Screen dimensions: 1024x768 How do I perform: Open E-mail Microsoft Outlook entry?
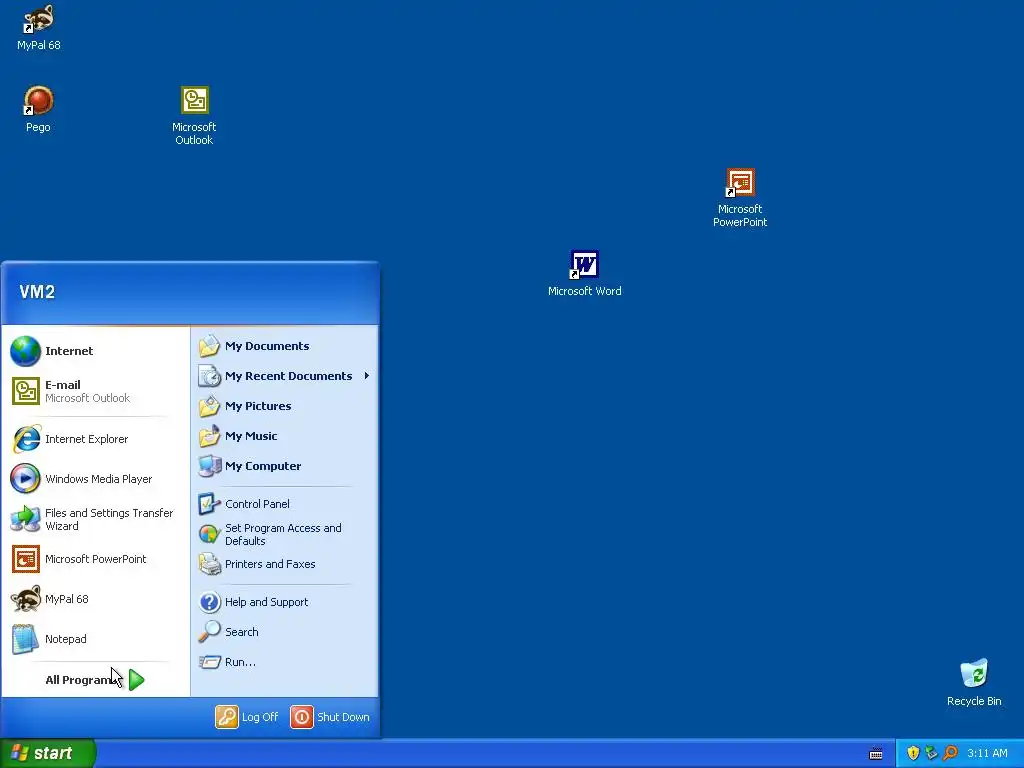click(x=97, y=391)
